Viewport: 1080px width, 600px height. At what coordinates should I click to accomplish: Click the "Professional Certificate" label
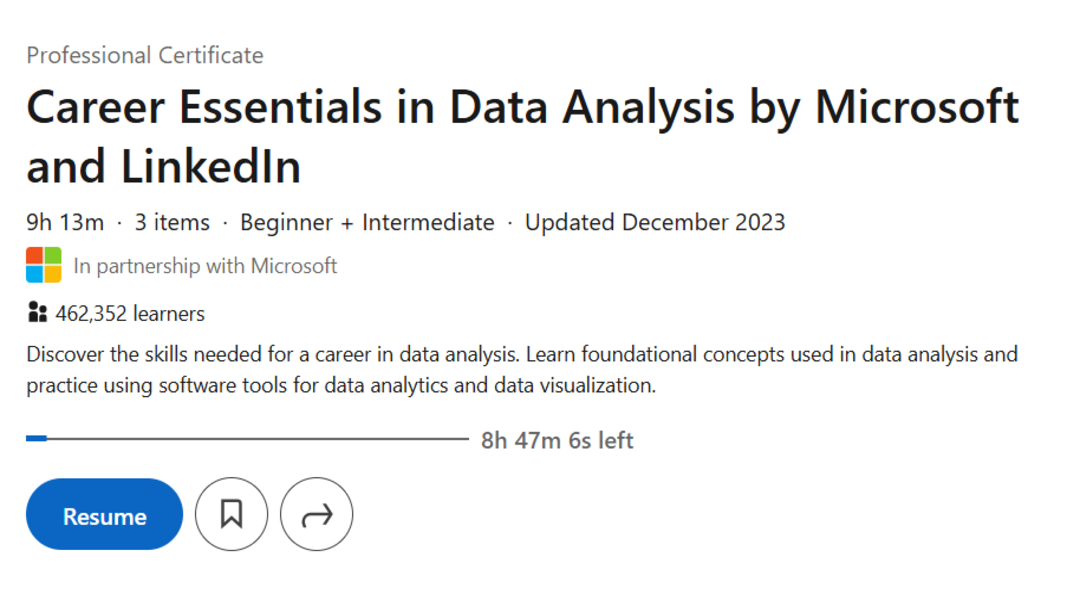pos(145,55)
